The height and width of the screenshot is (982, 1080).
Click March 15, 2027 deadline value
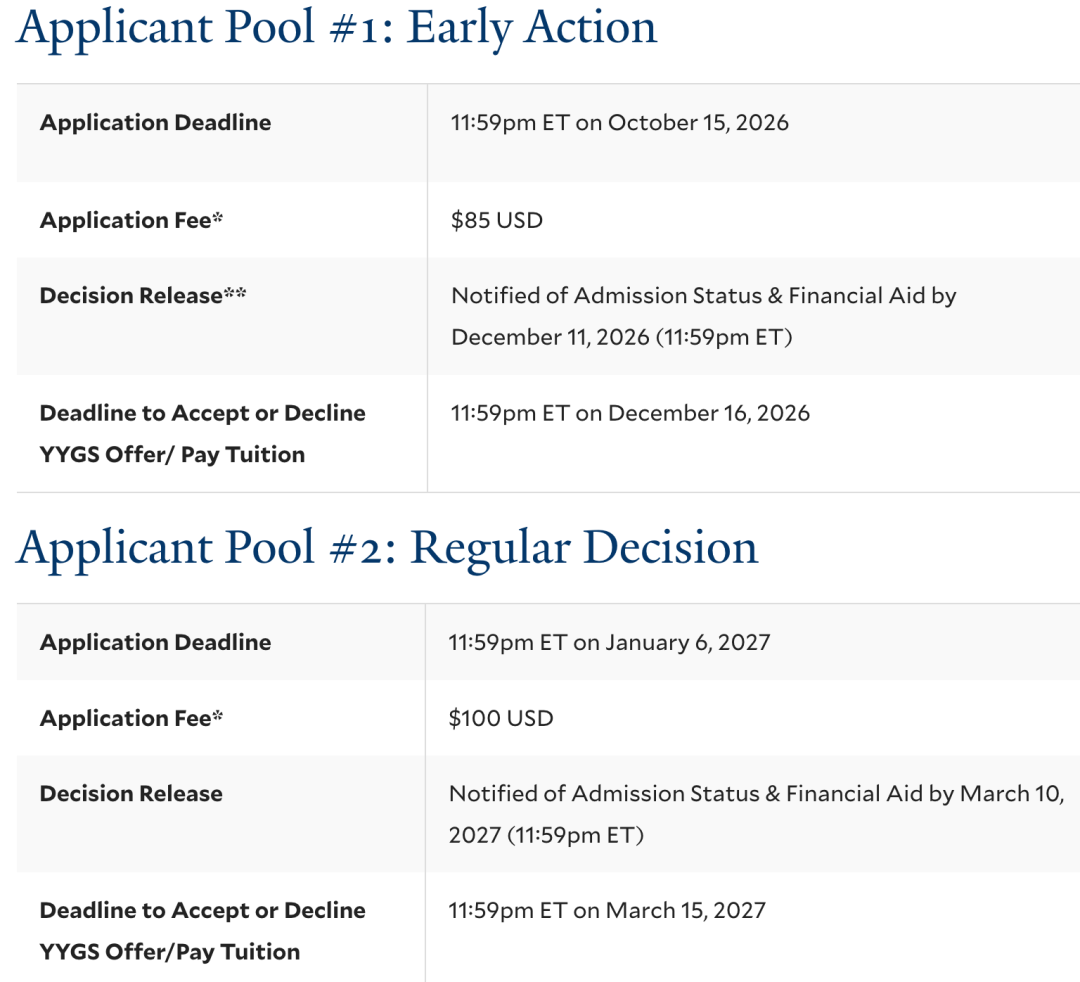click(607, 910)
